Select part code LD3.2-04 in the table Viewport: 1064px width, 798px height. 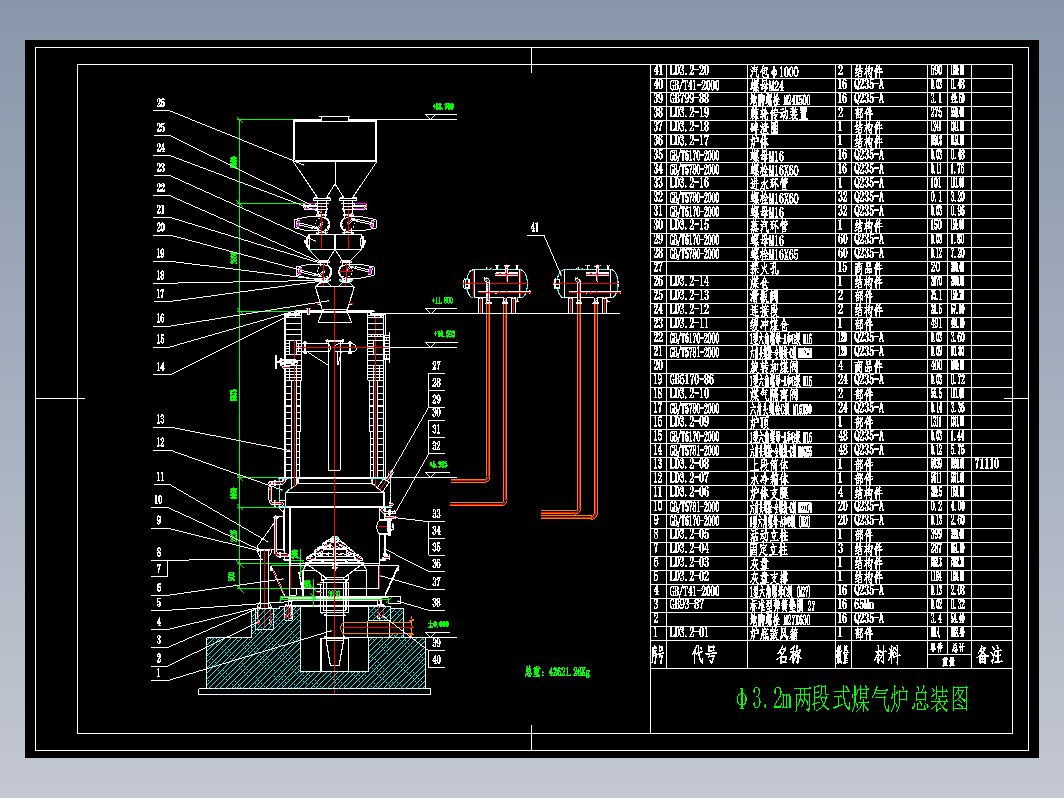[x=689, y=548]
